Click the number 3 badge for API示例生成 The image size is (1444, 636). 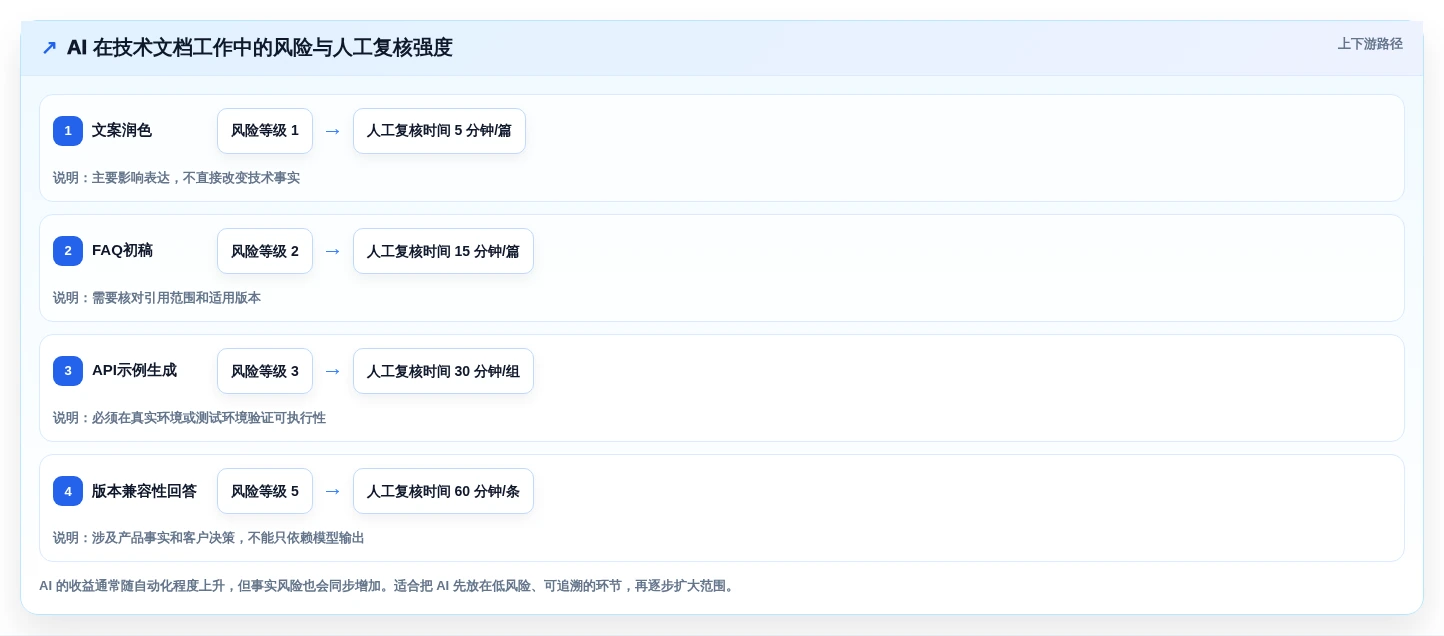[68, 371]
